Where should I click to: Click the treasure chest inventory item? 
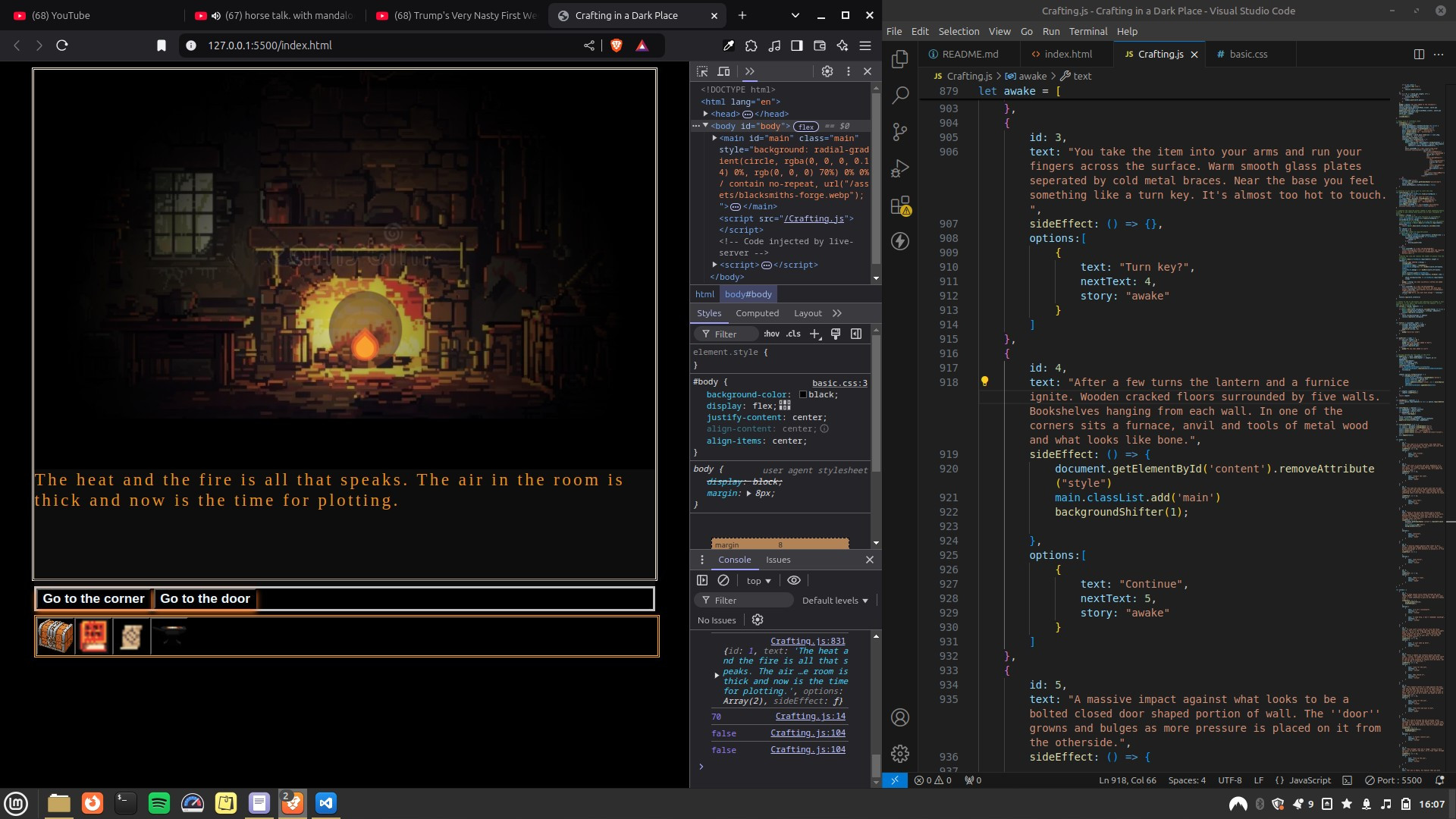[56, 636]
